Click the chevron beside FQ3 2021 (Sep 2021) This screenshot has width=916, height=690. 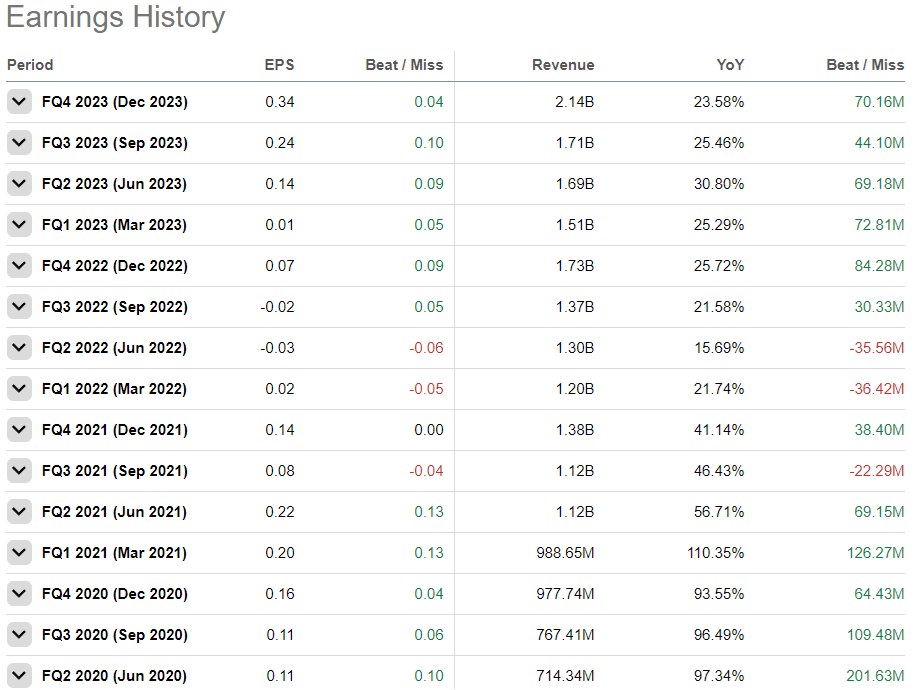(19, 470)
